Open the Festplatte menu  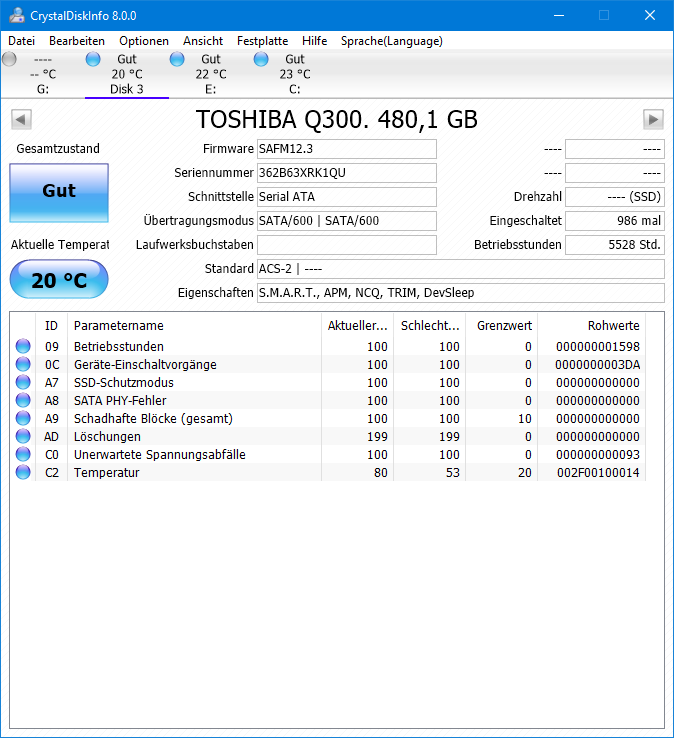coord(262,41)
